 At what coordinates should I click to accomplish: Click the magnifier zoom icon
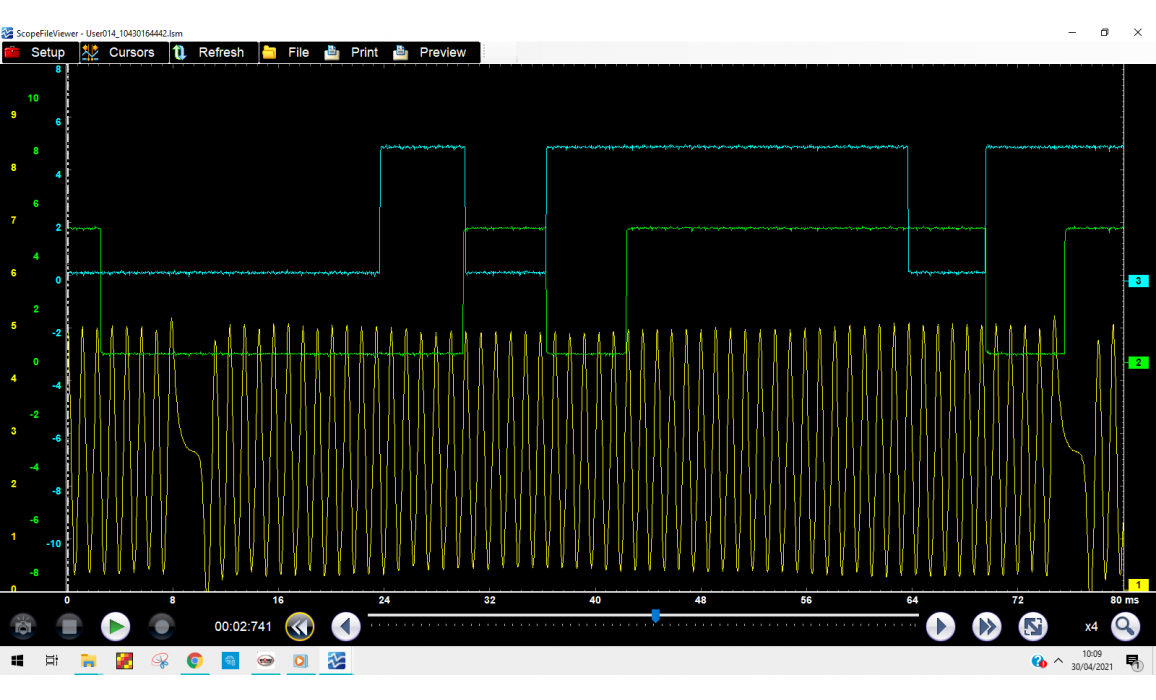pos(1125,627)
